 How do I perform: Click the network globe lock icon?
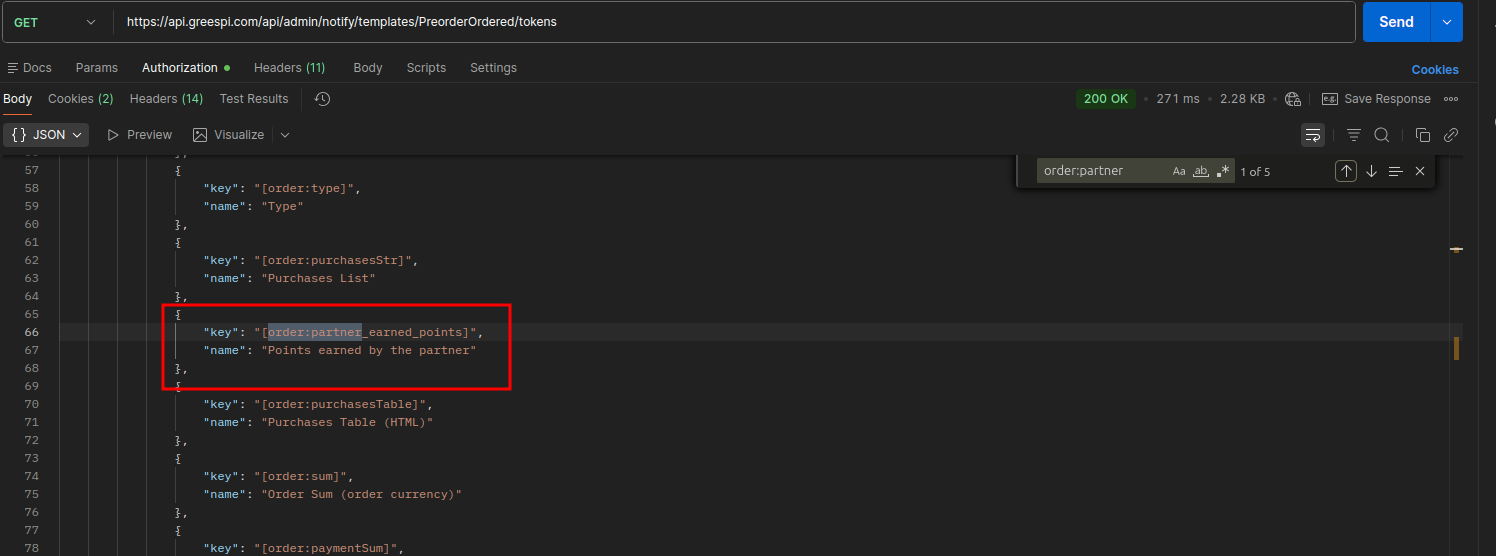[1293, 99]
